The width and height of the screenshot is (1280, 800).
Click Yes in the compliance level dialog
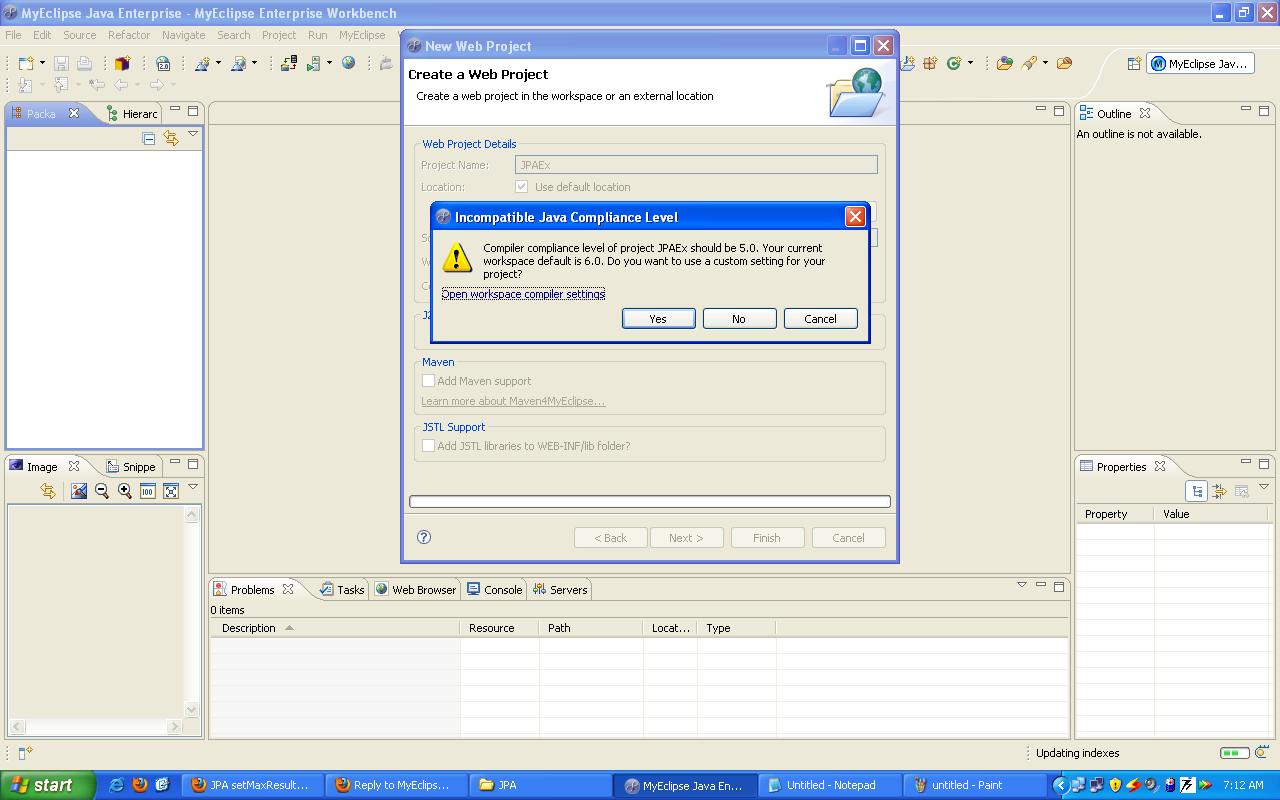tap(658, 318)
